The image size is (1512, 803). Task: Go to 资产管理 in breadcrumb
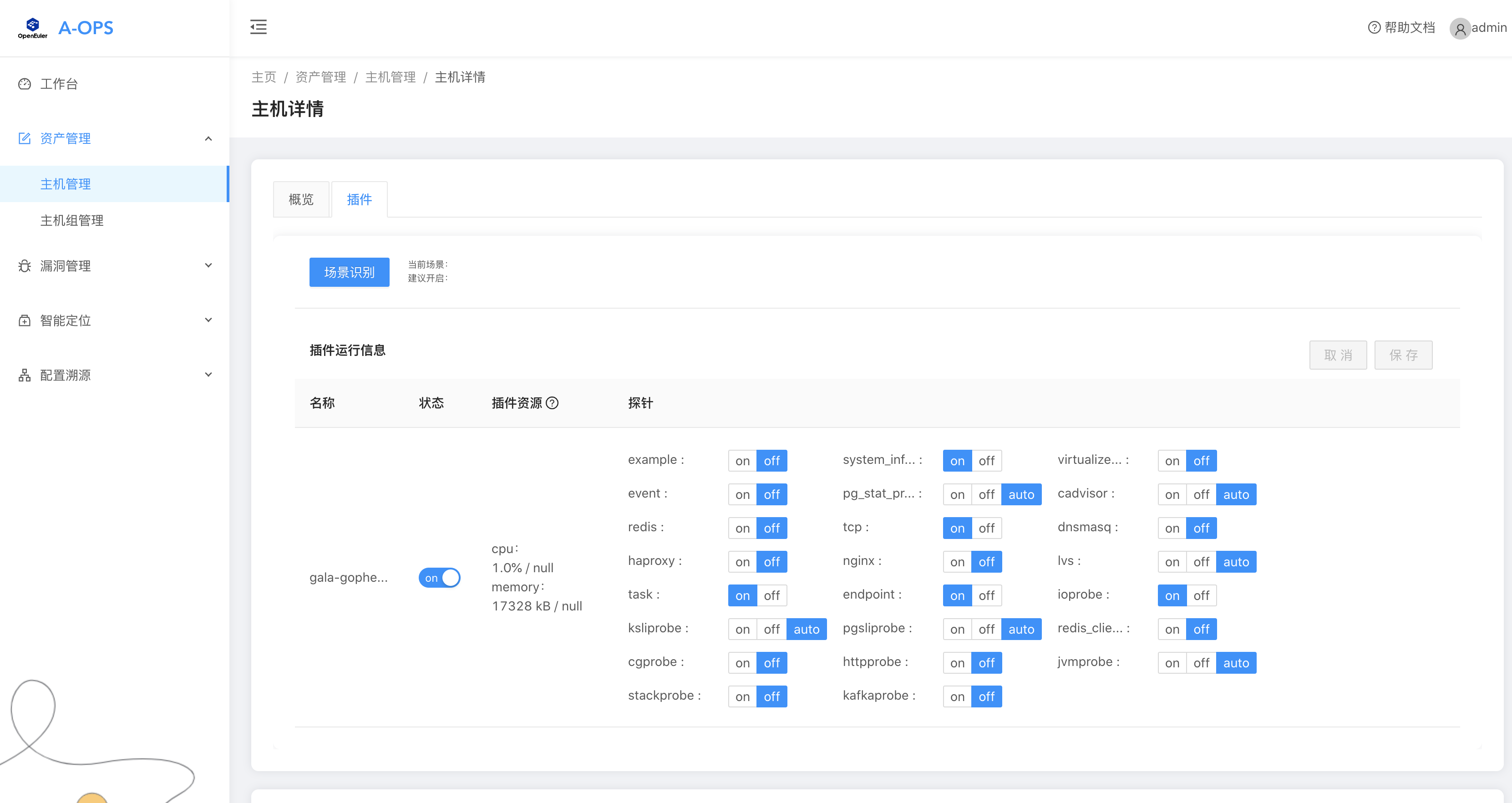click(320, 77)
